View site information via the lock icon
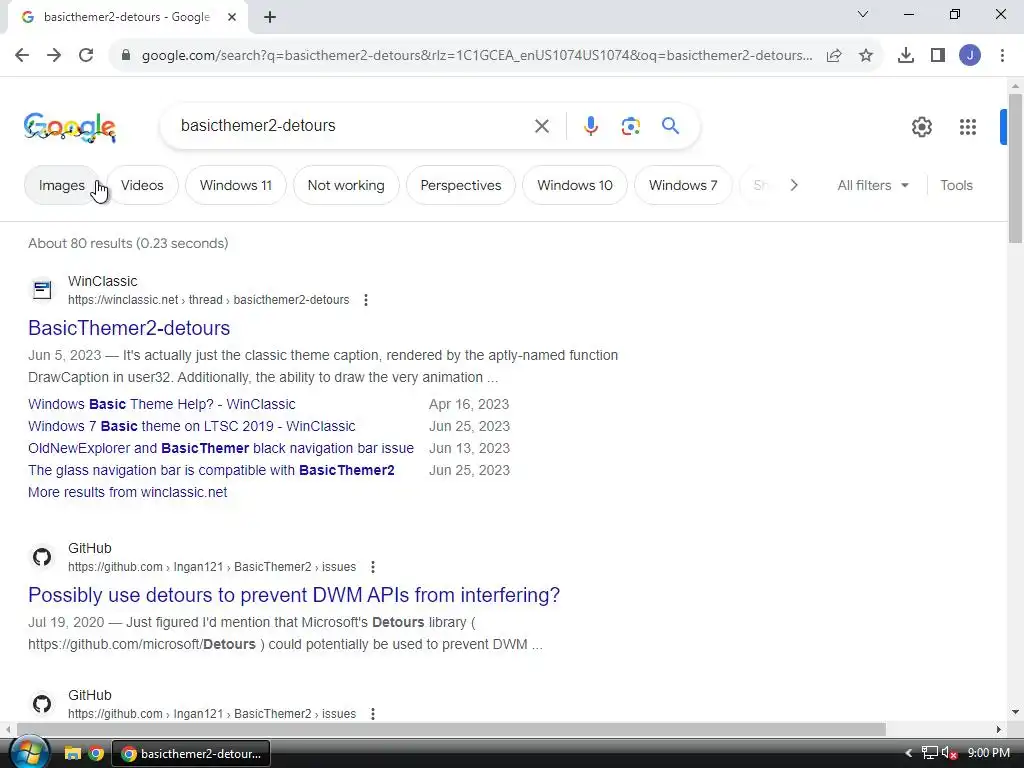Screen dimensions: 1024x768 coord(126,55)
